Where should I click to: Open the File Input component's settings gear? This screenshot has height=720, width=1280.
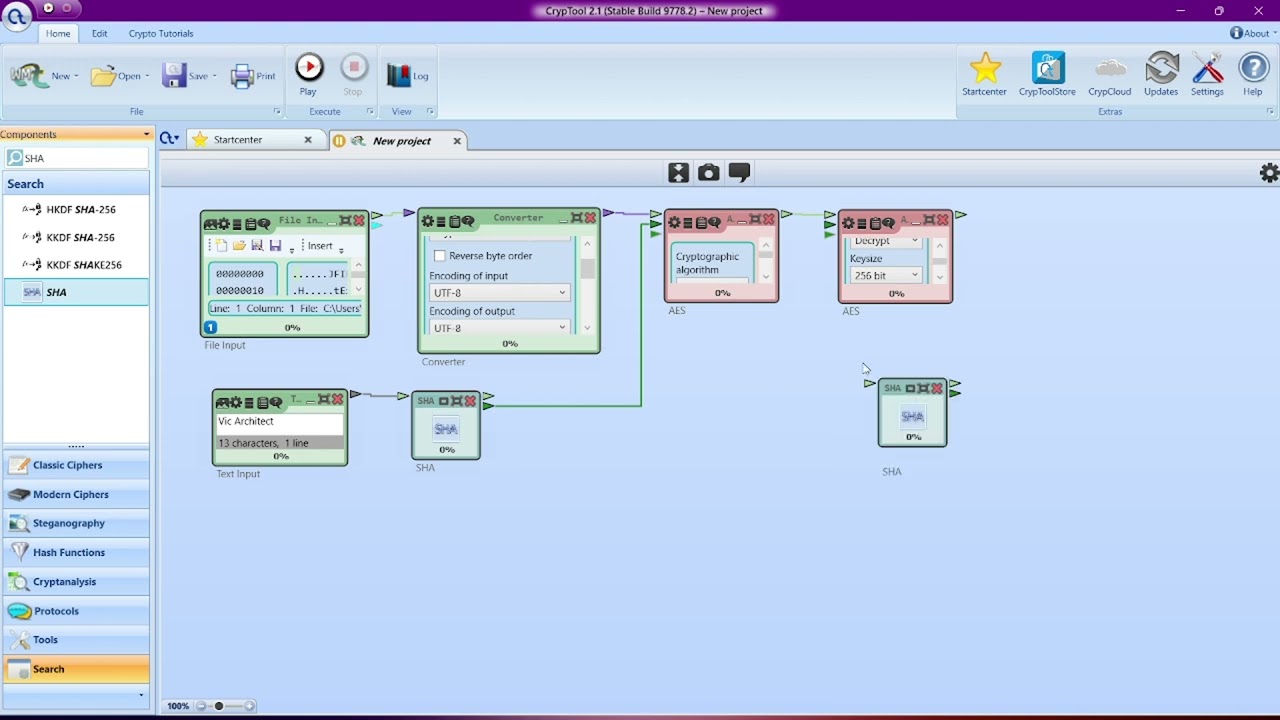click(x=223, y=224)
